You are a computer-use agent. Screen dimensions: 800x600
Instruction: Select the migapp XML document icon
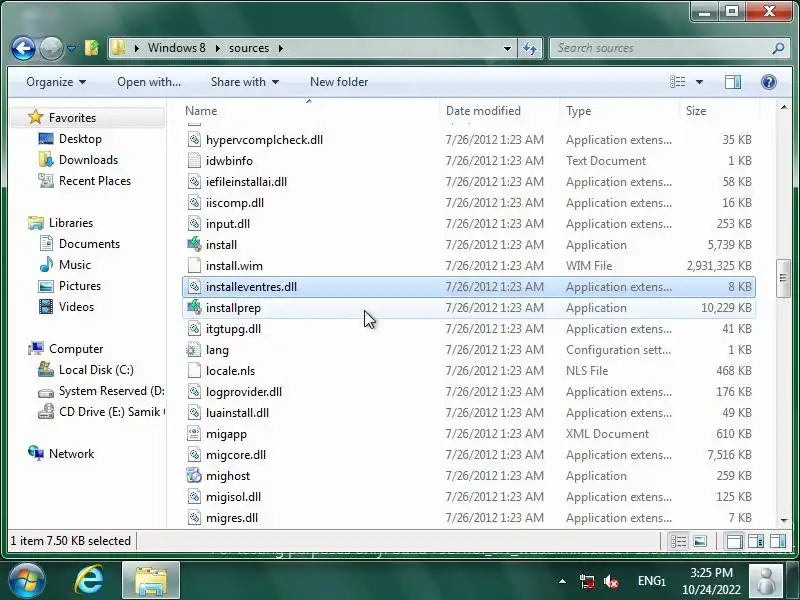coord(194,434)
